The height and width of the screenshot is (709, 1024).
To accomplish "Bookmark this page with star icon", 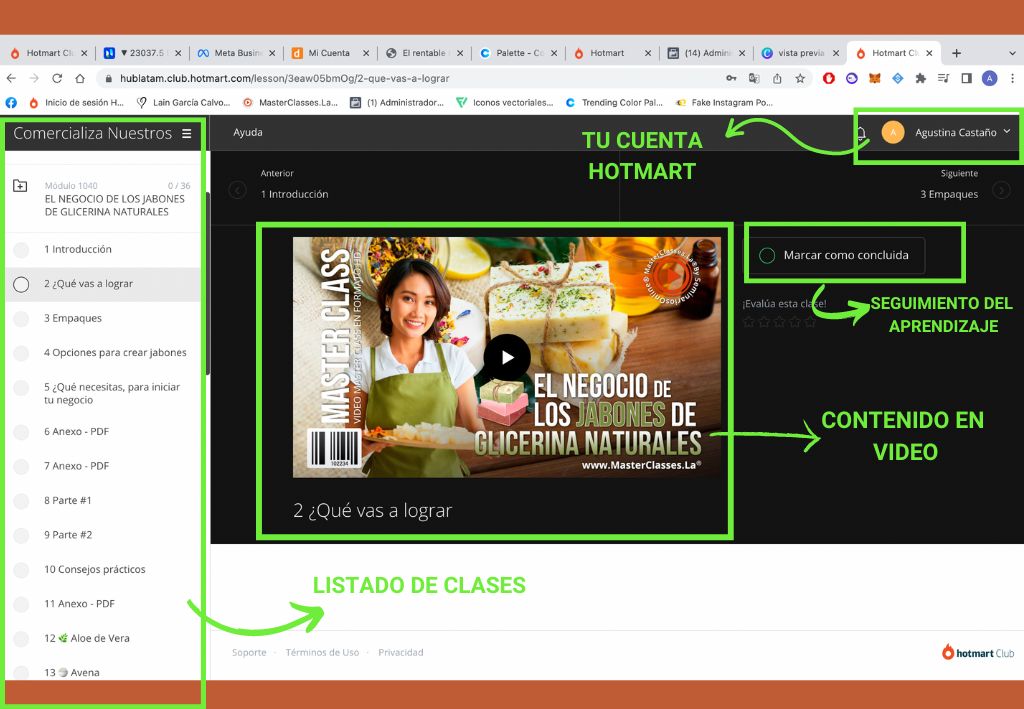I will click(x=800, y=78).
